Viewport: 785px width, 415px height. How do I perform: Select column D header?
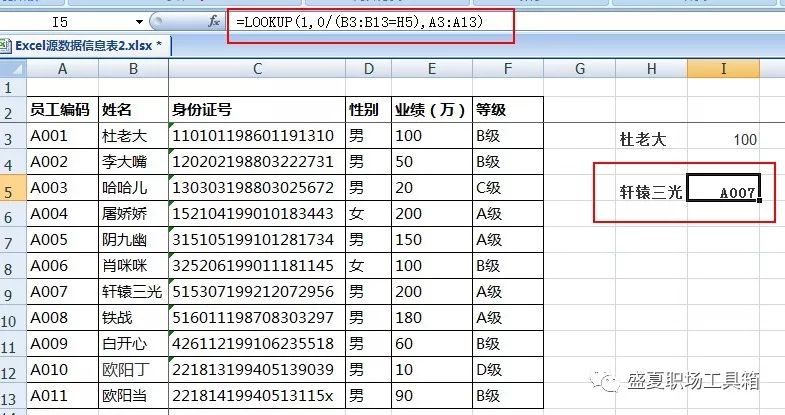[x=368, y=69]
